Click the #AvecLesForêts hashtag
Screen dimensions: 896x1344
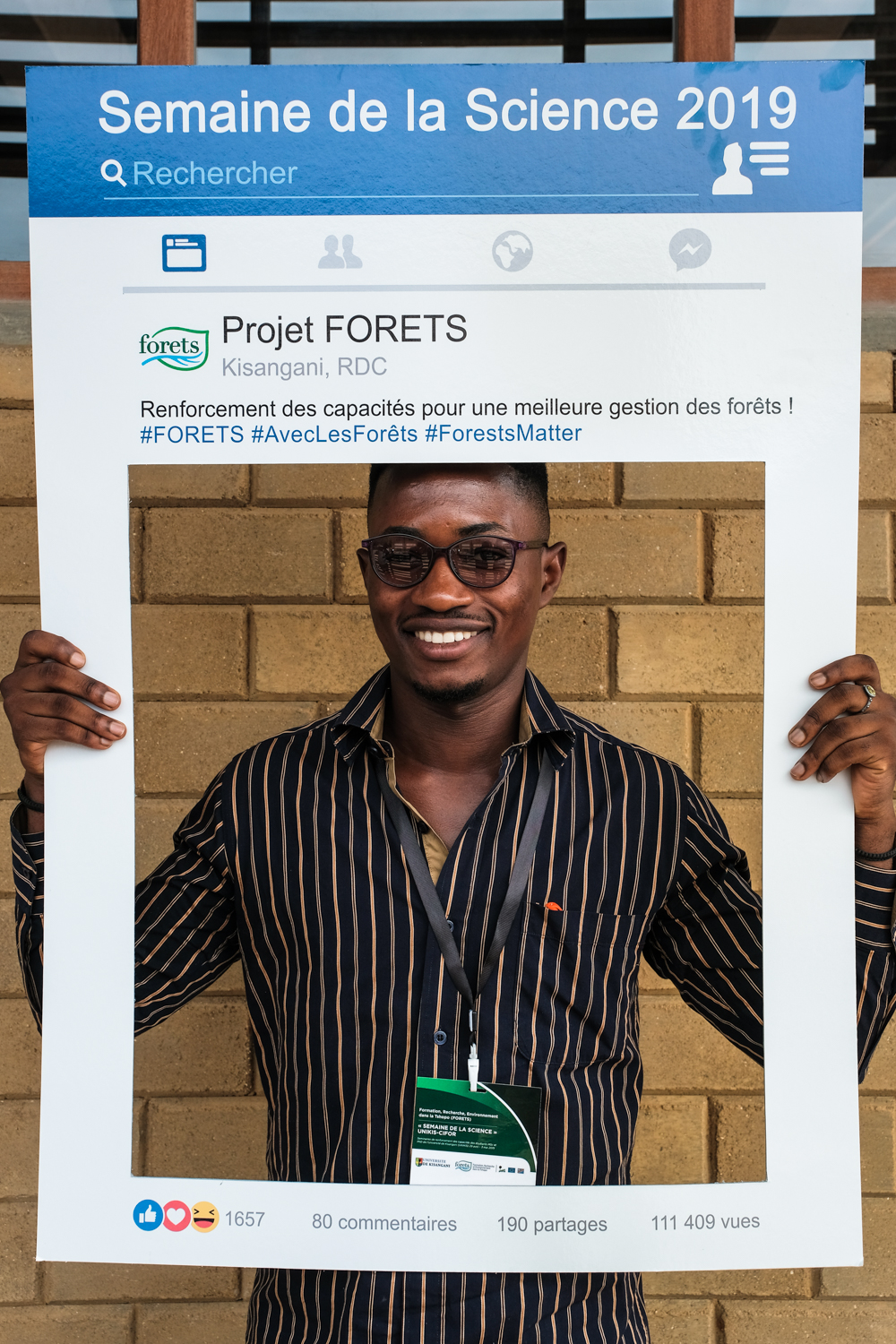point(334,434)
